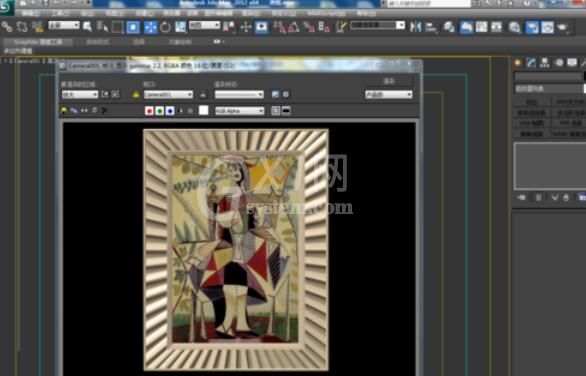Toggle the red channel display
The height and width of the screenshot is (376, 586).
coord(149,111)
